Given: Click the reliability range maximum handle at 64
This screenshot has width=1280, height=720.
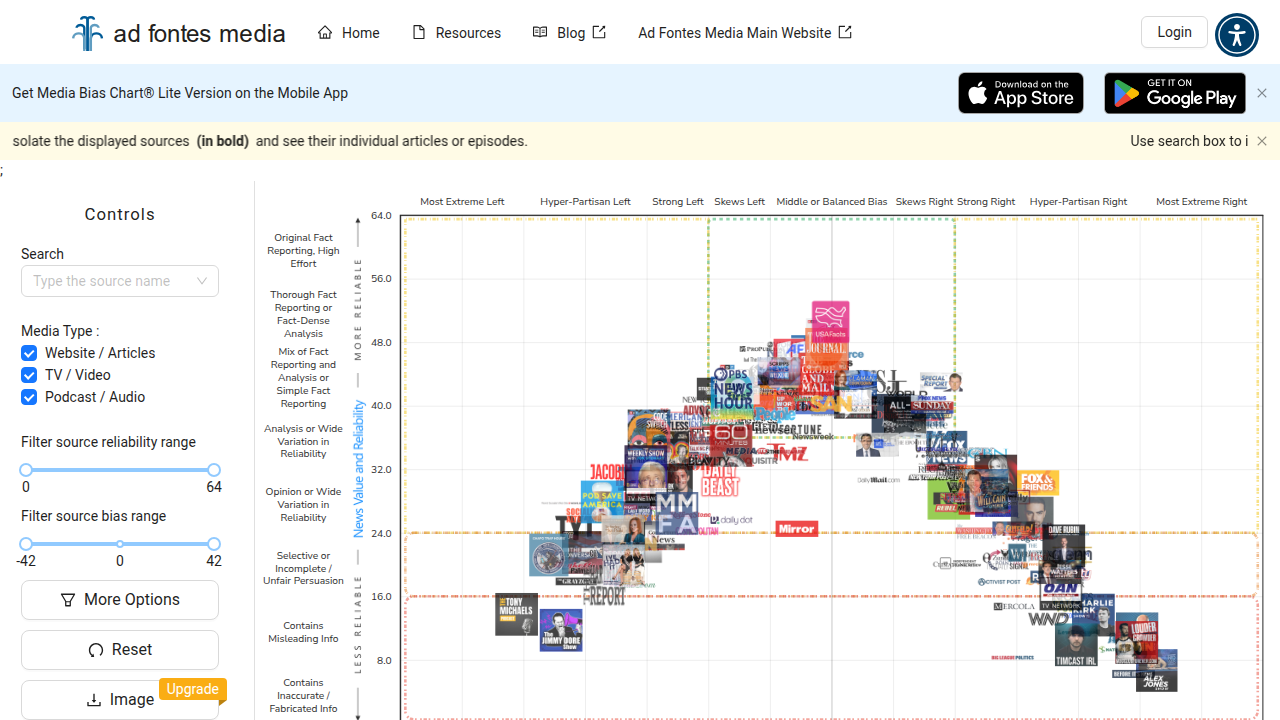Looking at the screenshot, I should pyautogui.click(x=214, y=470).
